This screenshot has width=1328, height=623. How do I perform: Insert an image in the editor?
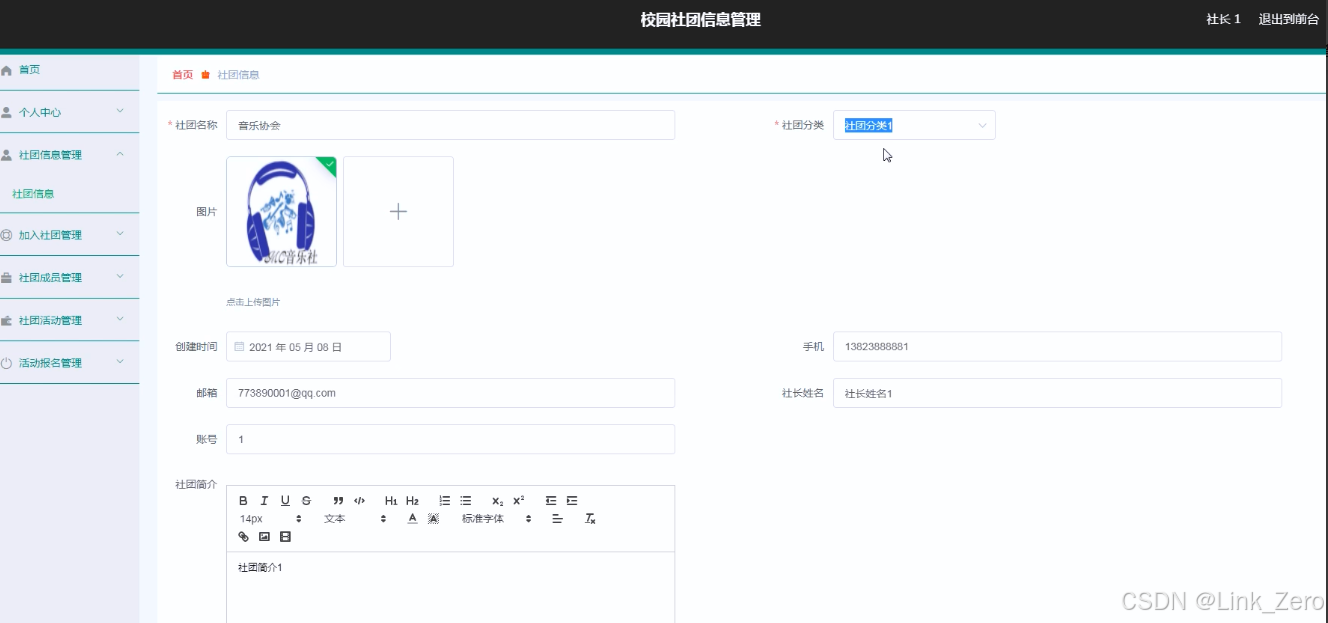[x=264, y=537]
